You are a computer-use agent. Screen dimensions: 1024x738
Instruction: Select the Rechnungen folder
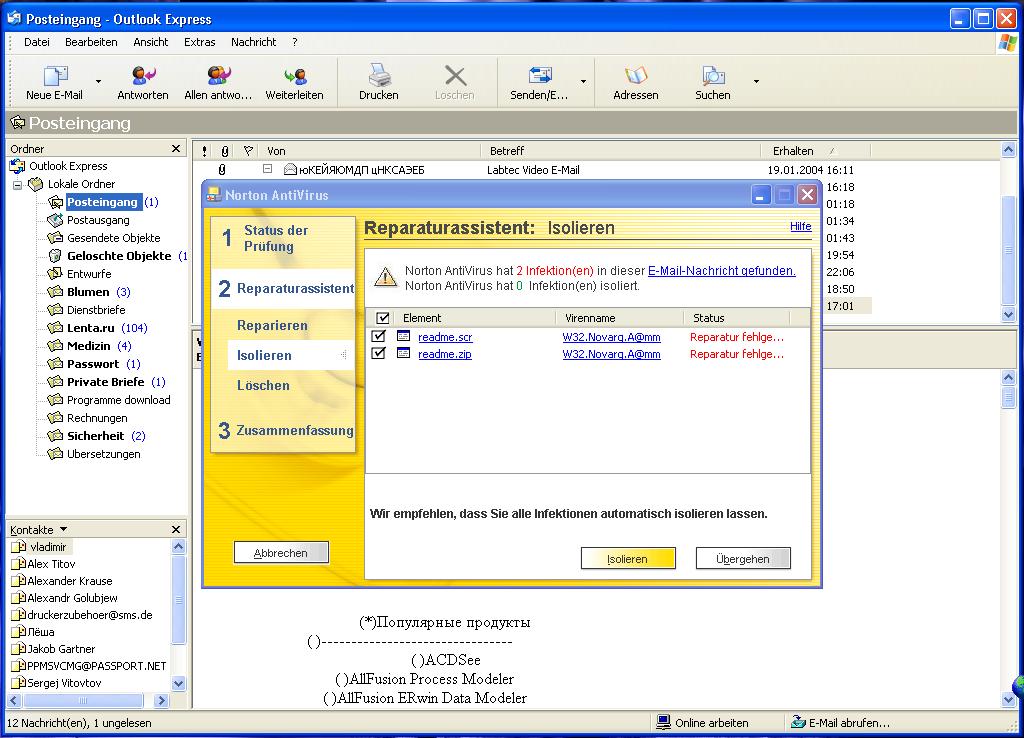click(97, 418)
